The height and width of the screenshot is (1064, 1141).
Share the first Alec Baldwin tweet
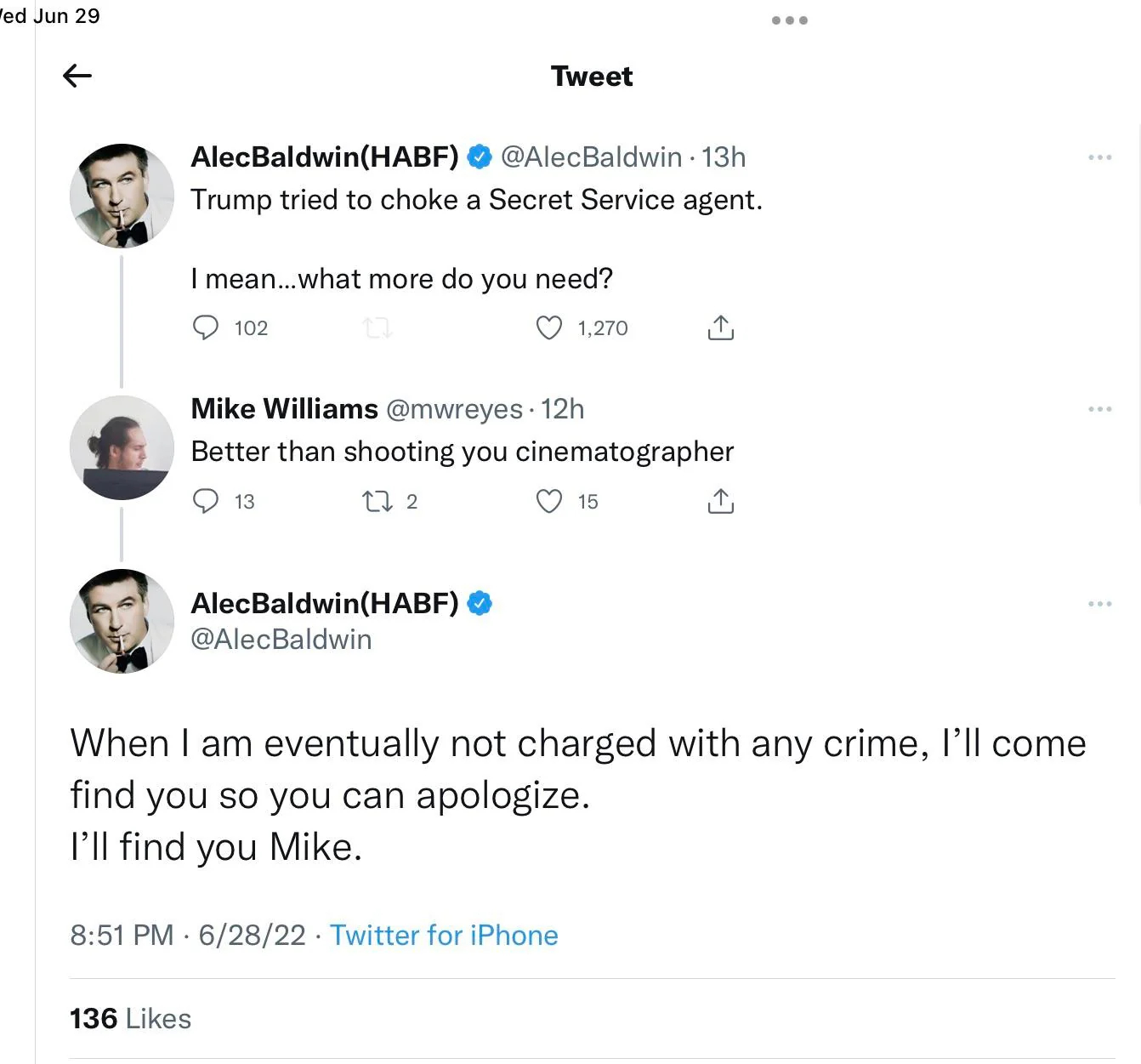coord(720,327)
